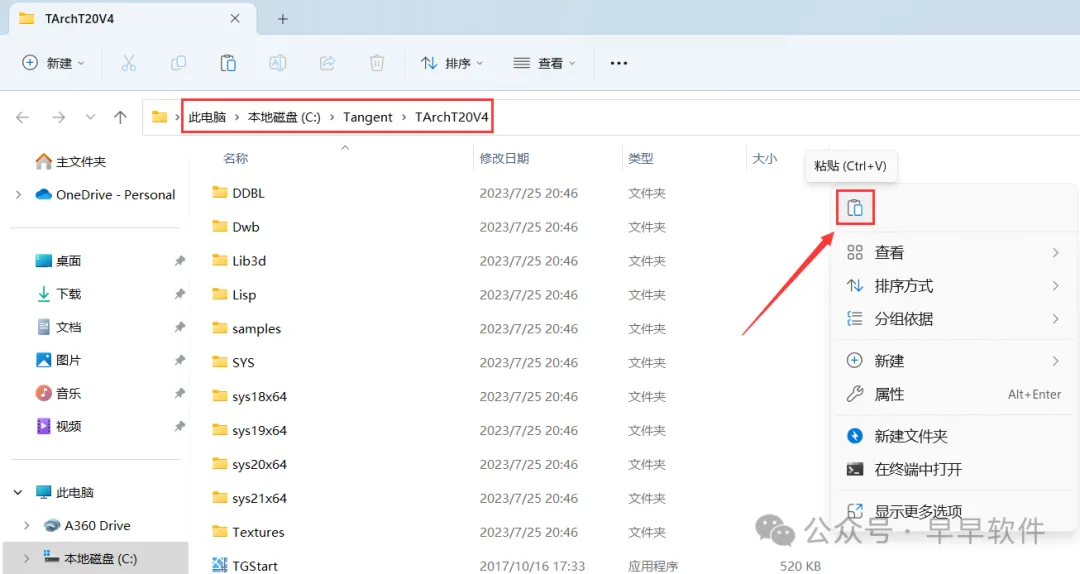Click 此电脑 in the address bar
Image resolution: width=1080 pixels, height=574 pixels.
pyautogui.click(x=207, y=117)
